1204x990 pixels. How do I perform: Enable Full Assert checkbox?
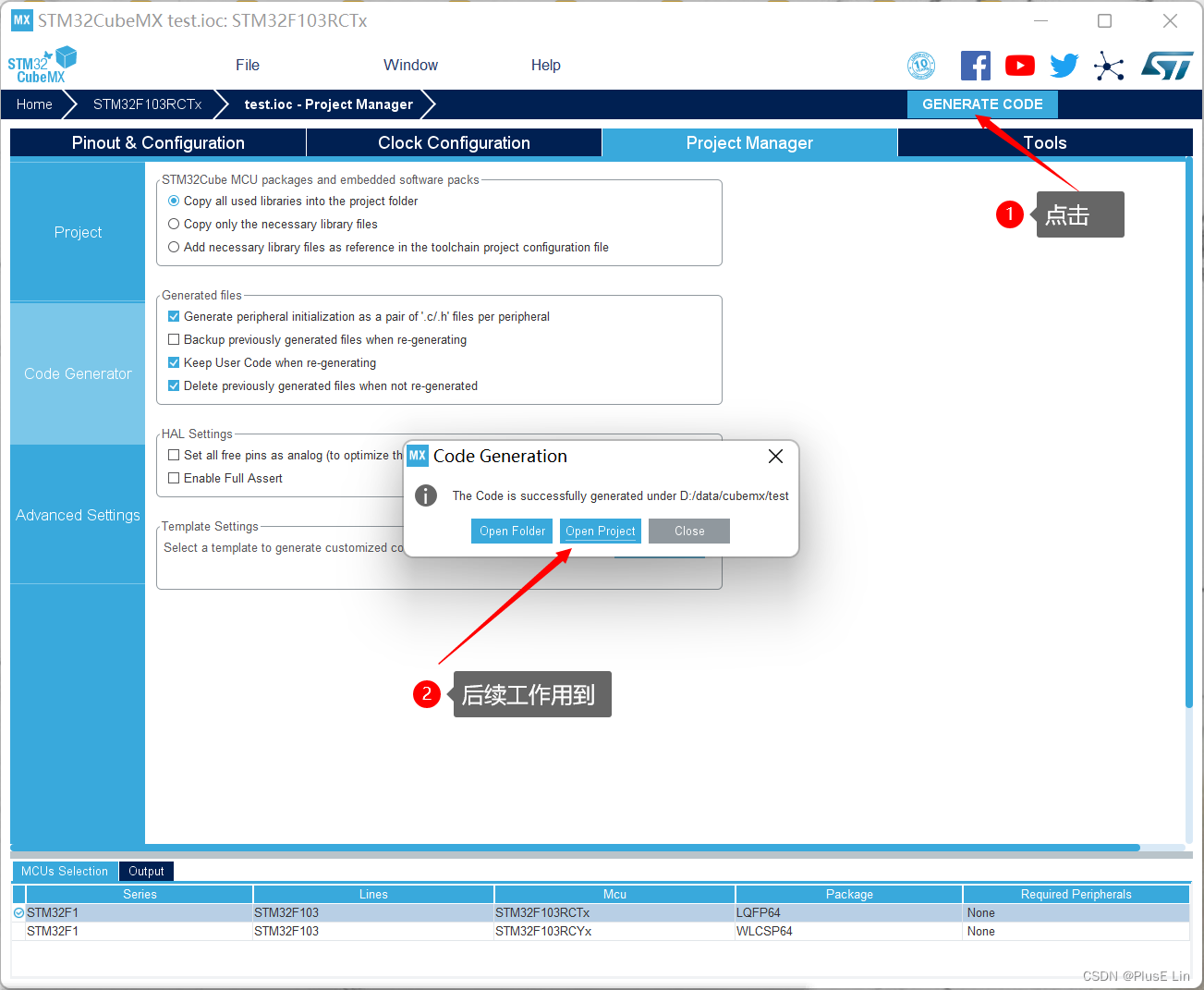174,478
